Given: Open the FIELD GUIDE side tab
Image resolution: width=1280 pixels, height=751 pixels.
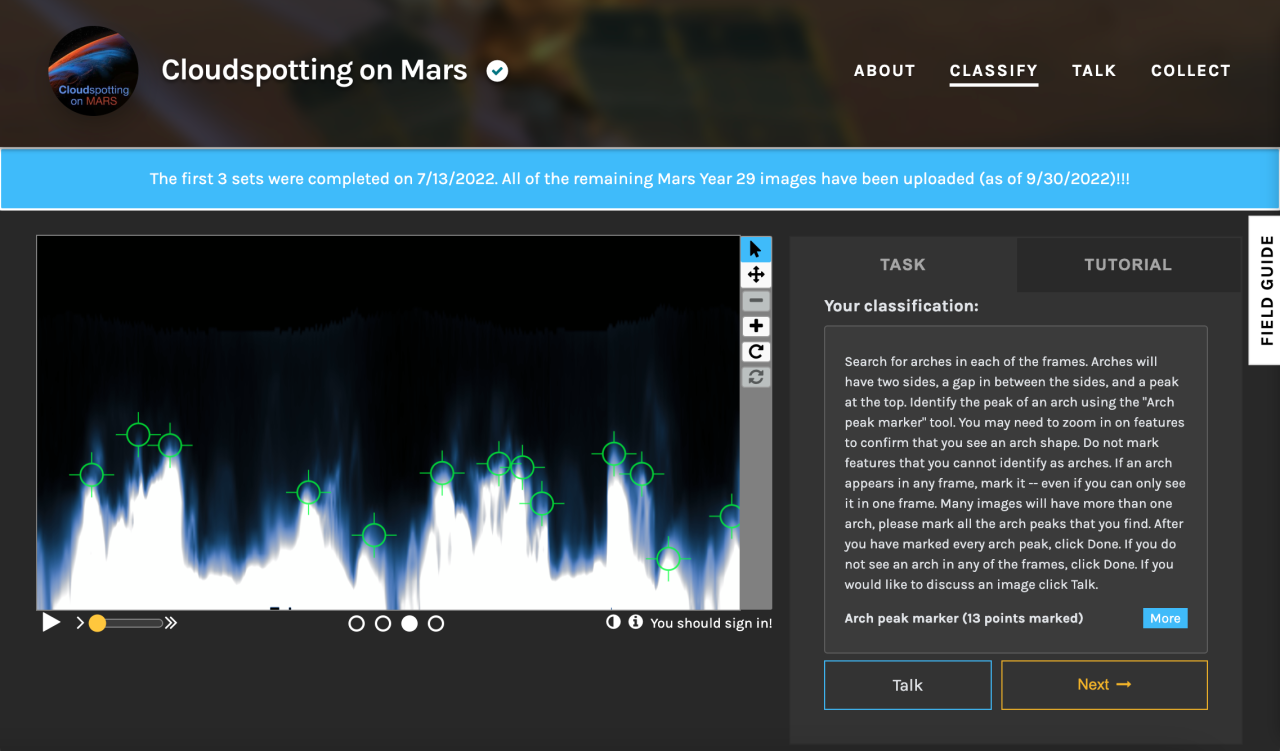Looking at the screenshot, I should (x=1265, y=290).
